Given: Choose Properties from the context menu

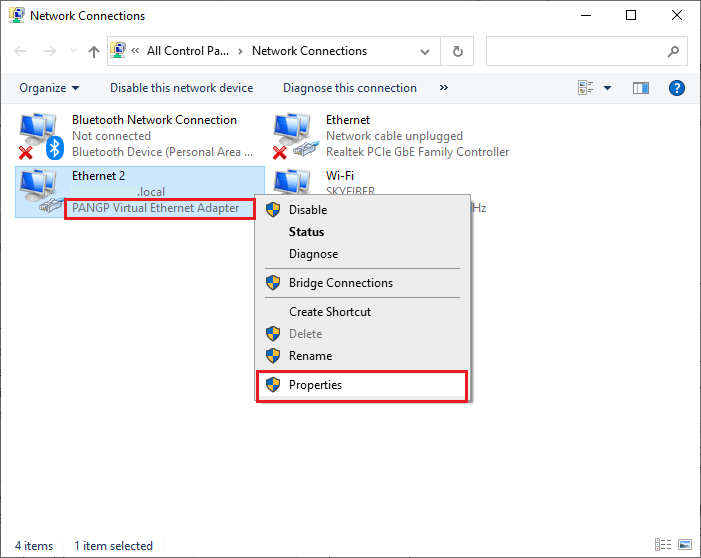Looking at the screenshot, I should (x=315, y=385).
